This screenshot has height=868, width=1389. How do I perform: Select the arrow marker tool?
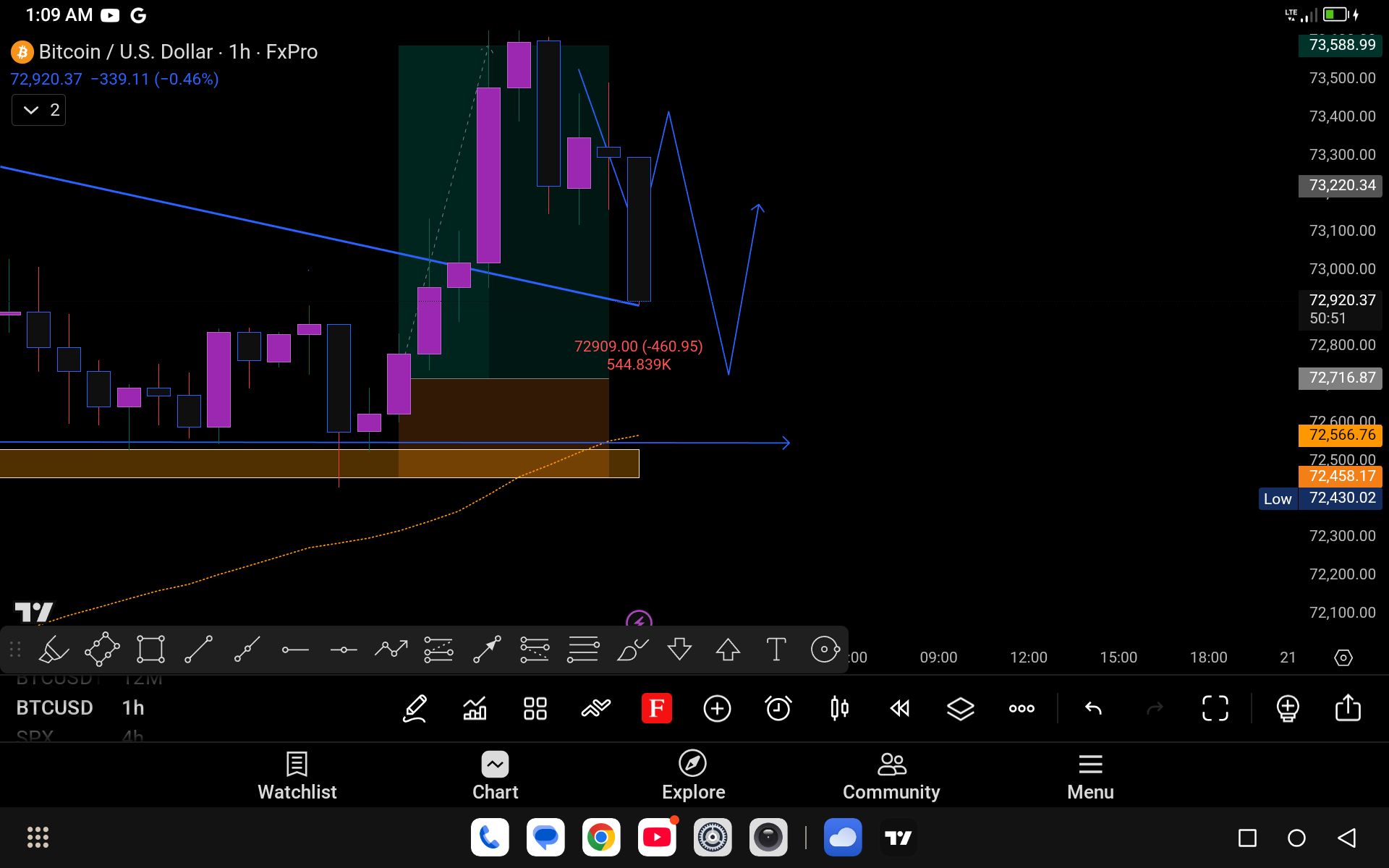click(487, 650)
